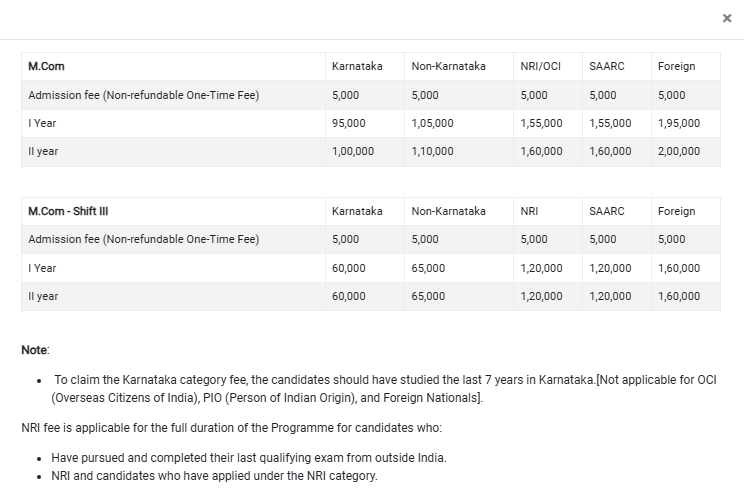Click the NRI/OCI column header
744x499 pixels.
(541, 66)
